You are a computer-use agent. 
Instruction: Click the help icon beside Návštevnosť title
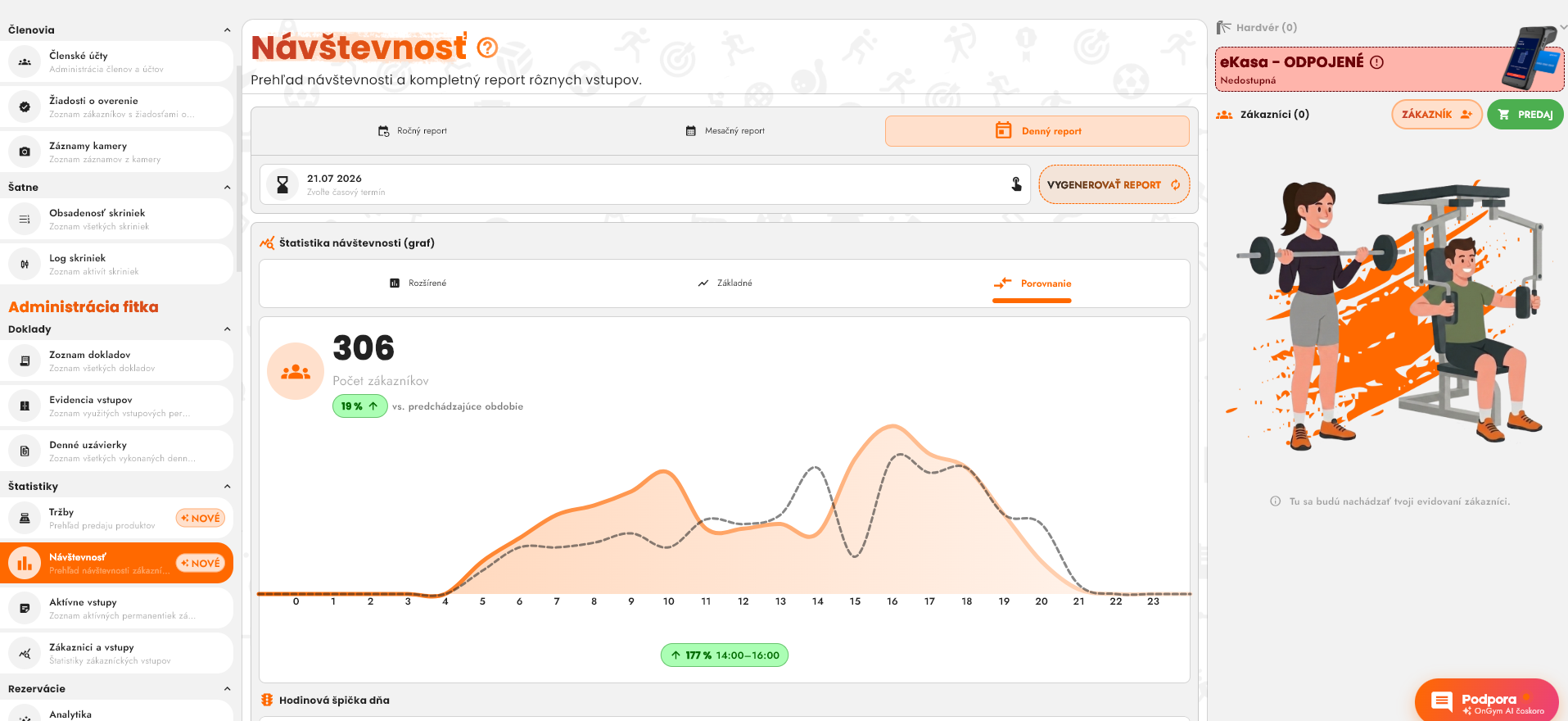(487, 48)
